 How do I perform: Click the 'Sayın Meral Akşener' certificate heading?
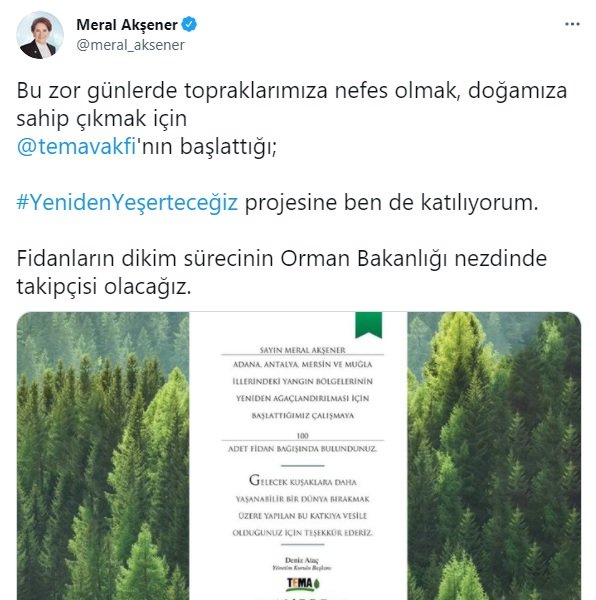click(302, 350)
